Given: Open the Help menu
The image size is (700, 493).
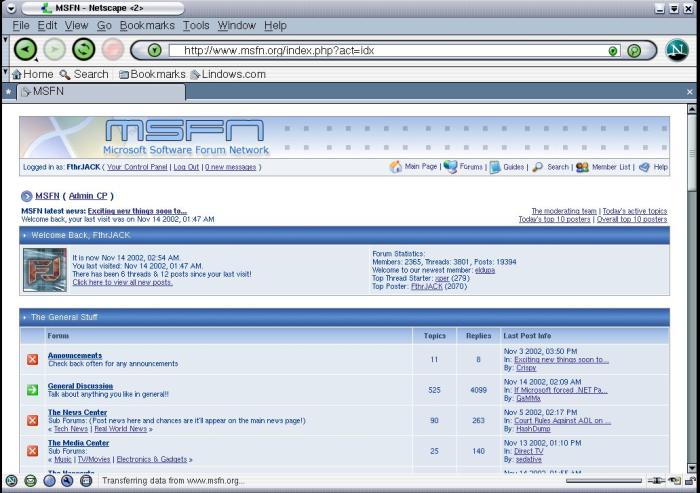Looking at the screenshot, I should click(x=275, y=25).
